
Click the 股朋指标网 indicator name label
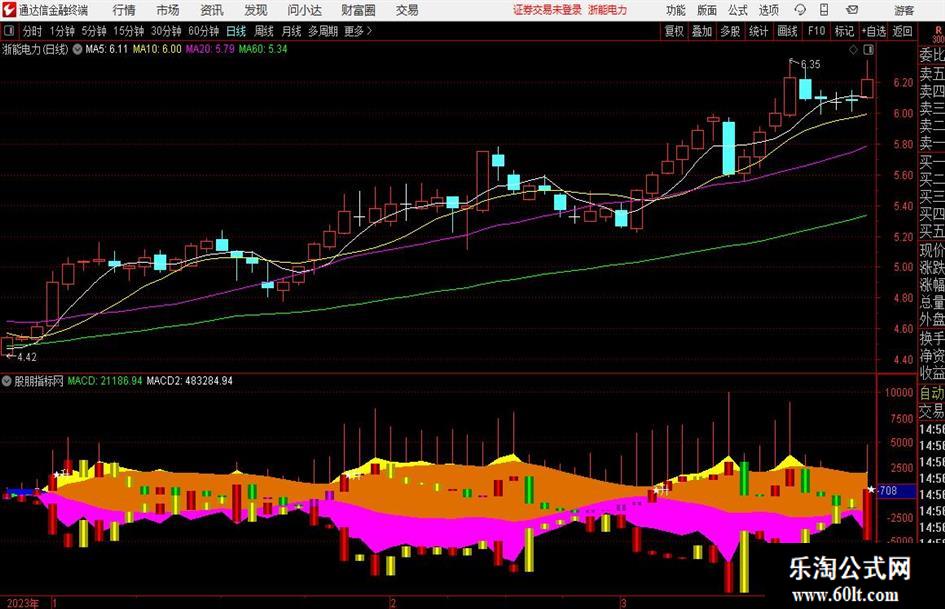coord(39,381)
